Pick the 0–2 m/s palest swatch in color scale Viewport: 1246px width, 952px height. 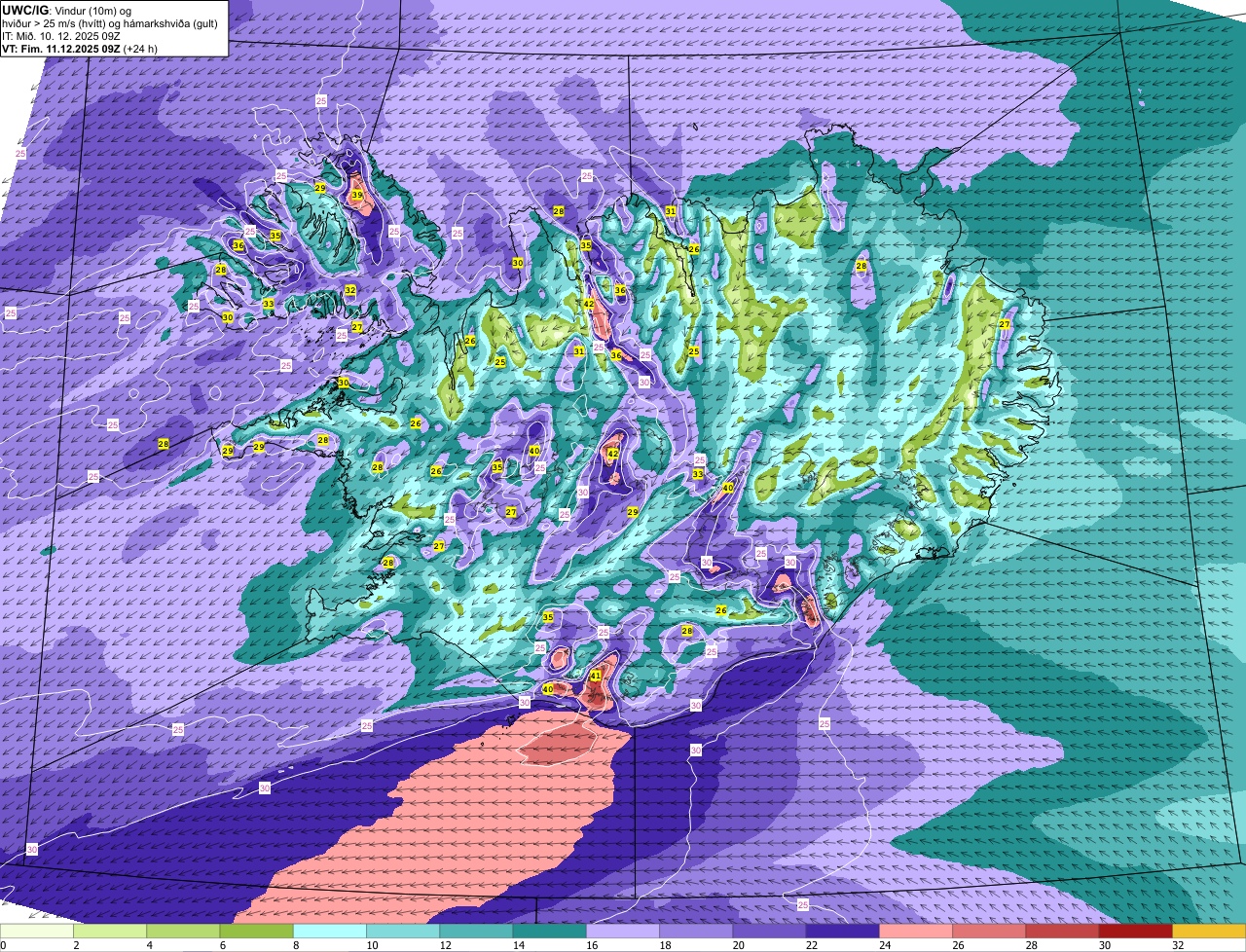tap(37, 931)
